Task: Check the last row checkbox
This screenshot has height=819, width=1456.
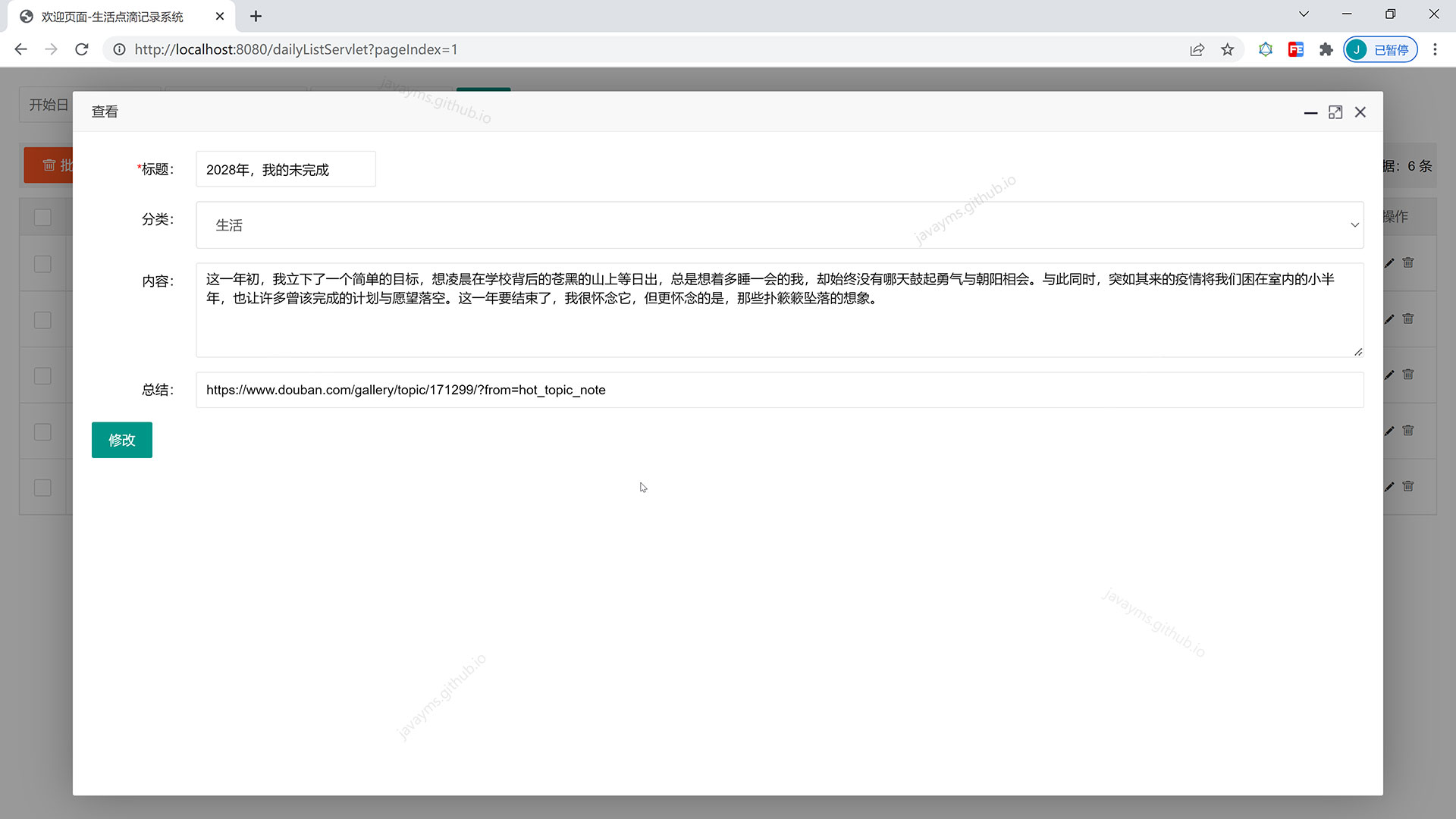Action: [42, 488]
